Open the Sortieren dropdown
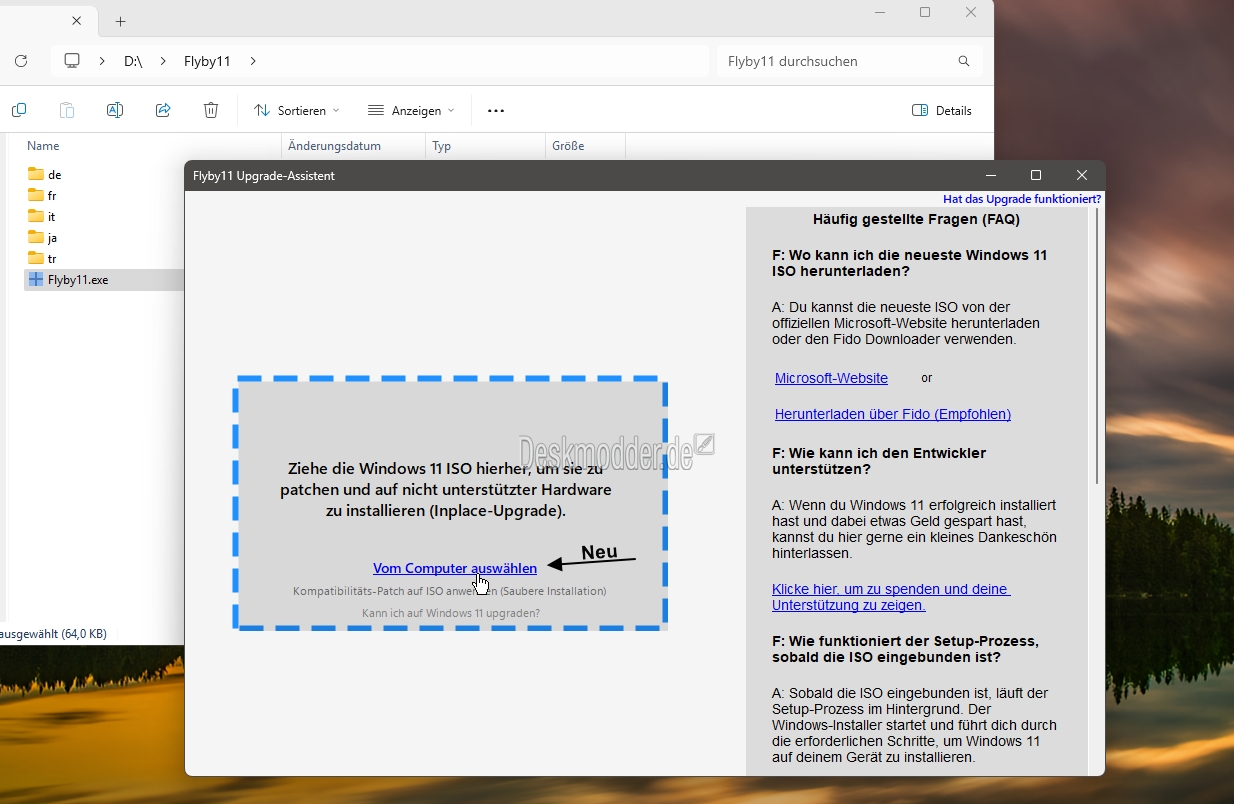 [297, 110]
